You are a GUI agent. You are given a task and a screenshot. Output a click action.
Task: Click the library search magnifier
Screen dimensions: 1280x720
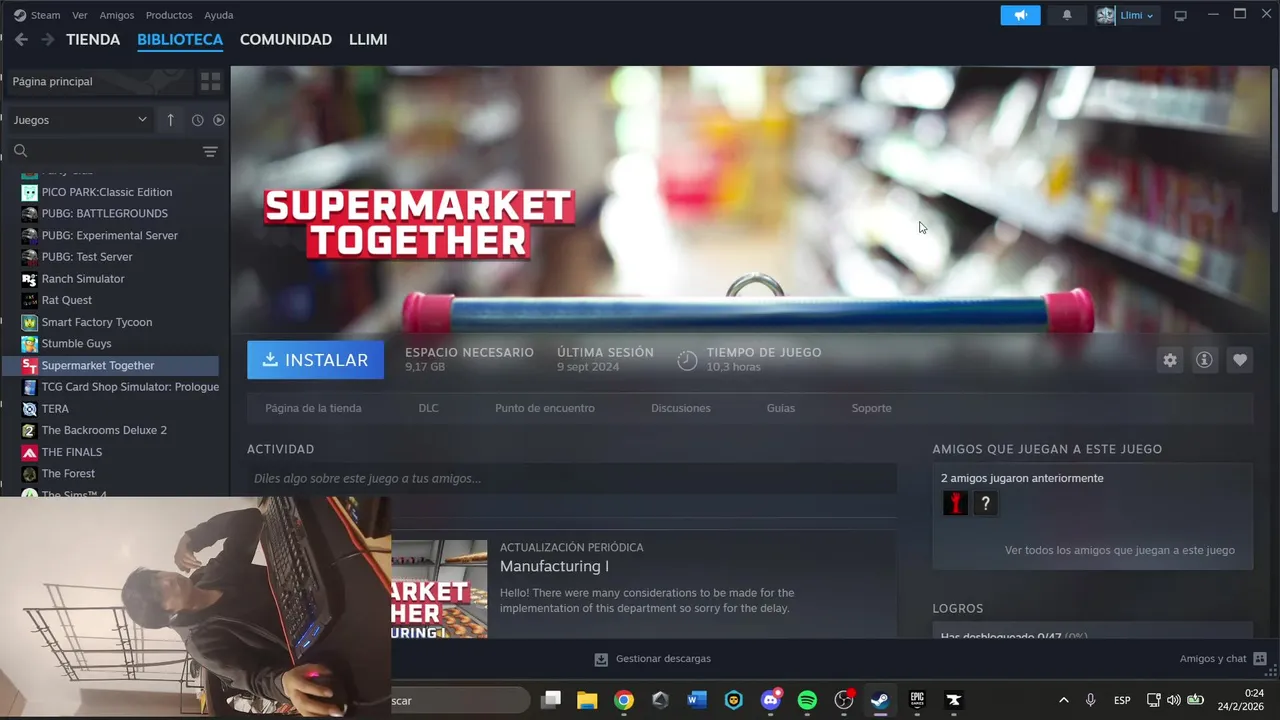pos(20,151)
